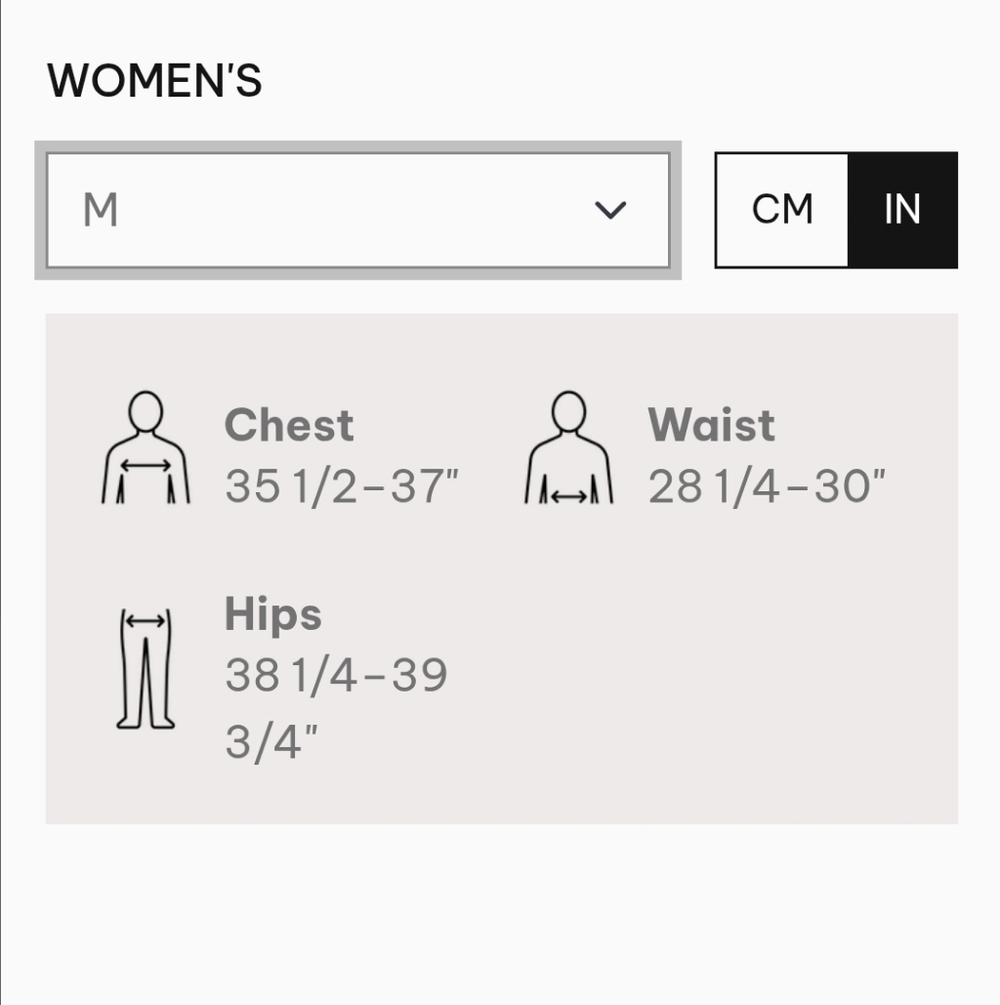Select the IN unit toggle
The width and height of the screenshot is (1000, 1005).
(903, 210)
